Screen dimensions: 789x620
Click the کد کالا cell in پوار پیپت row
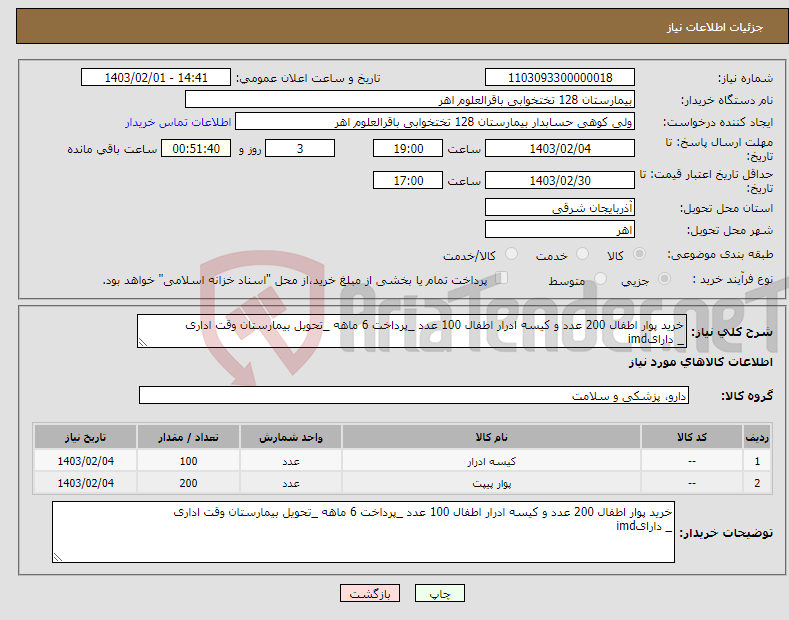tap(692, 483)
